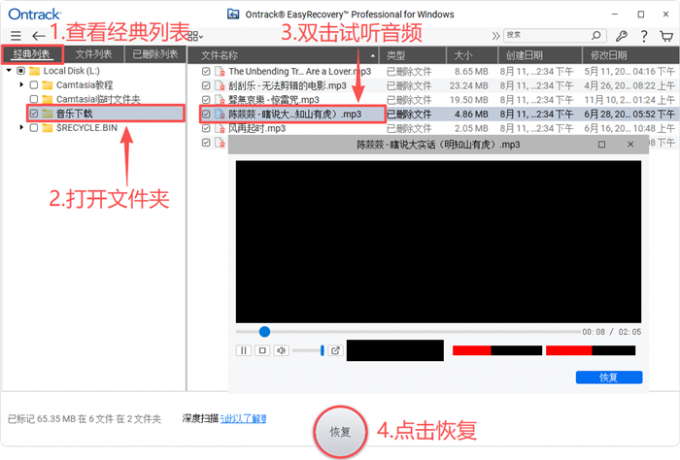Screen dimensions: 680x460
Task: Maximize the preview window
Action: click(x=602, y=144)
